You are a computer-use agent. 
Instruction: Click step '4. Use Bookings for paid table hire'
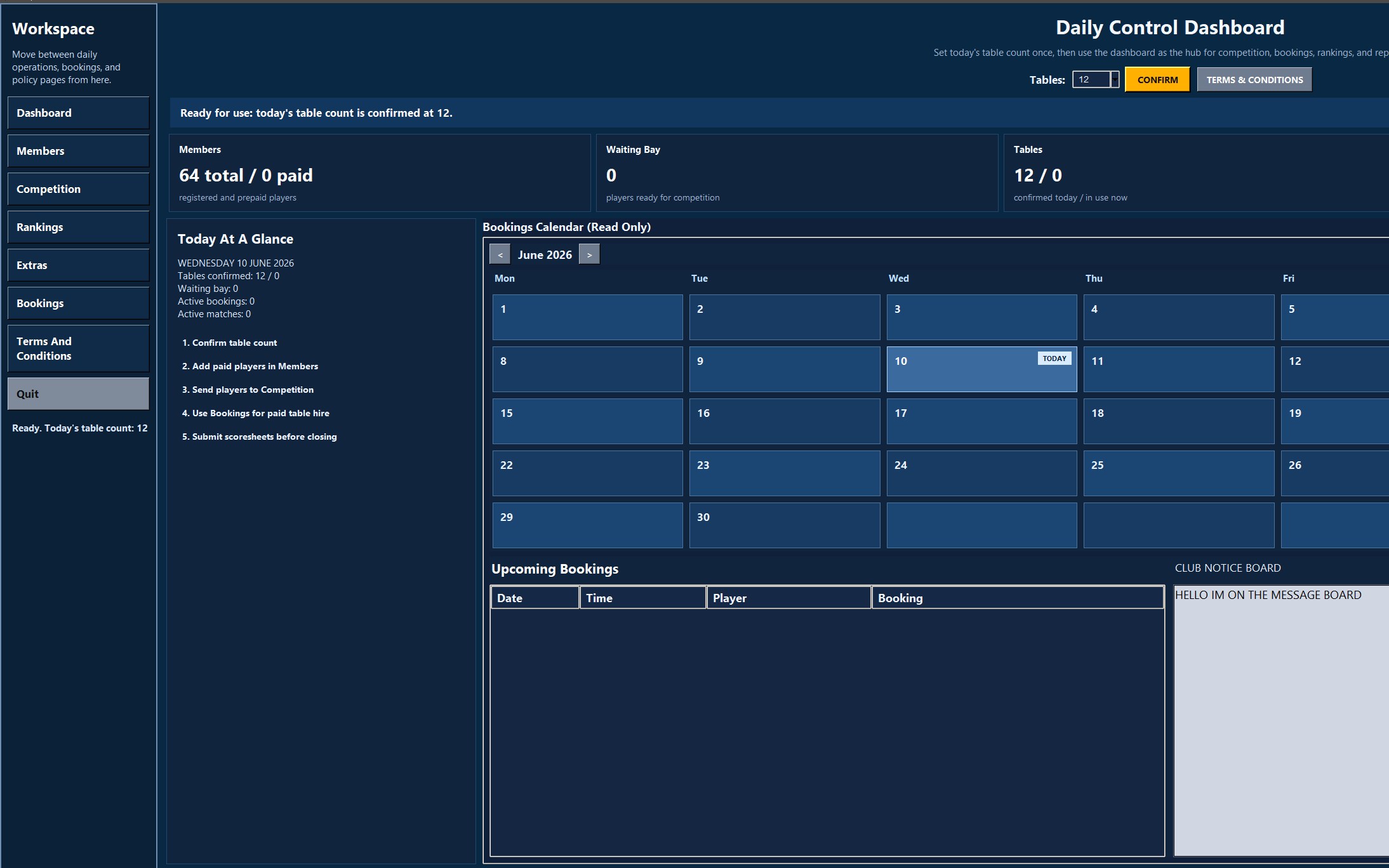[256, 413]
